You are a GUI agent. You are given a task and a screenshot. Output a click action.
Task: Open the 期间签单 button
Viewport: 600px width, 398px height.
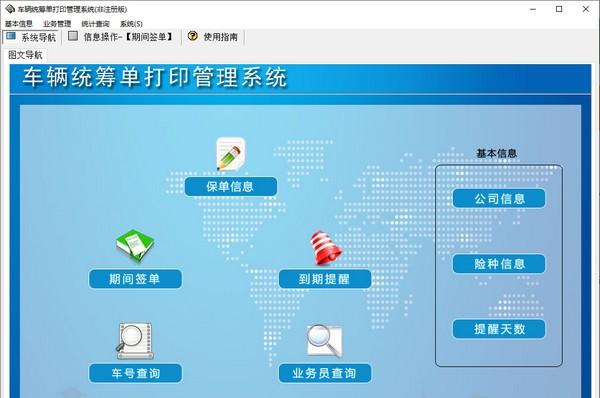click(135, 279)
